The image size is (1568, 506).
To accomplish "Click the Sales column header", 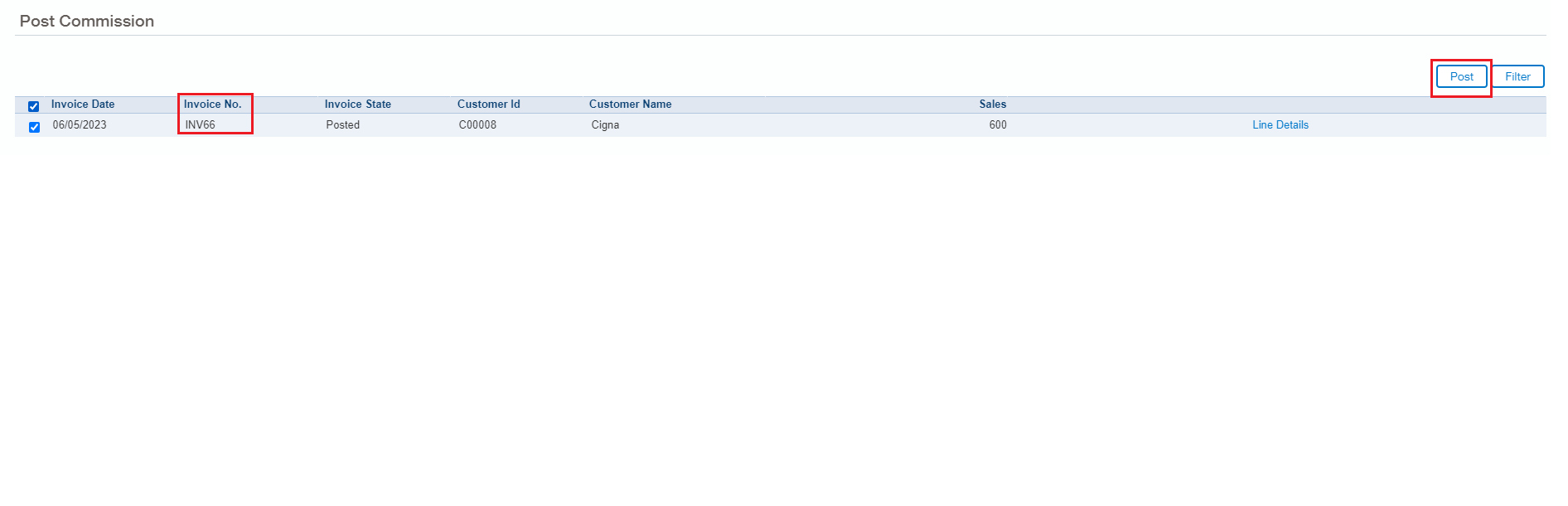I will tap(992, 105).
